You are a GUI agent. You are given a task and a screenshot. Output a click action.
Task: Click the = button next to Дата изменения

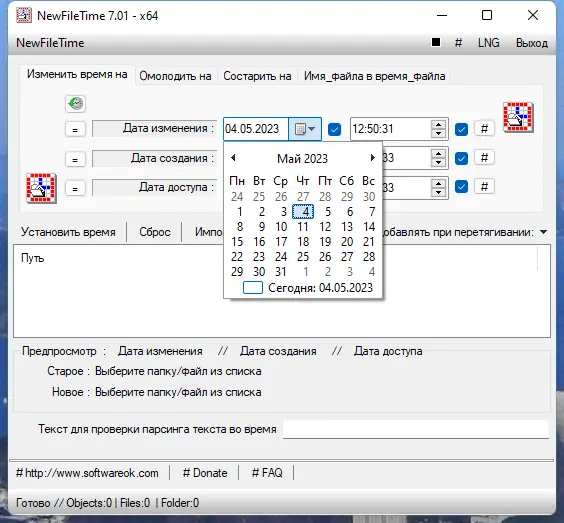[75, 129]
